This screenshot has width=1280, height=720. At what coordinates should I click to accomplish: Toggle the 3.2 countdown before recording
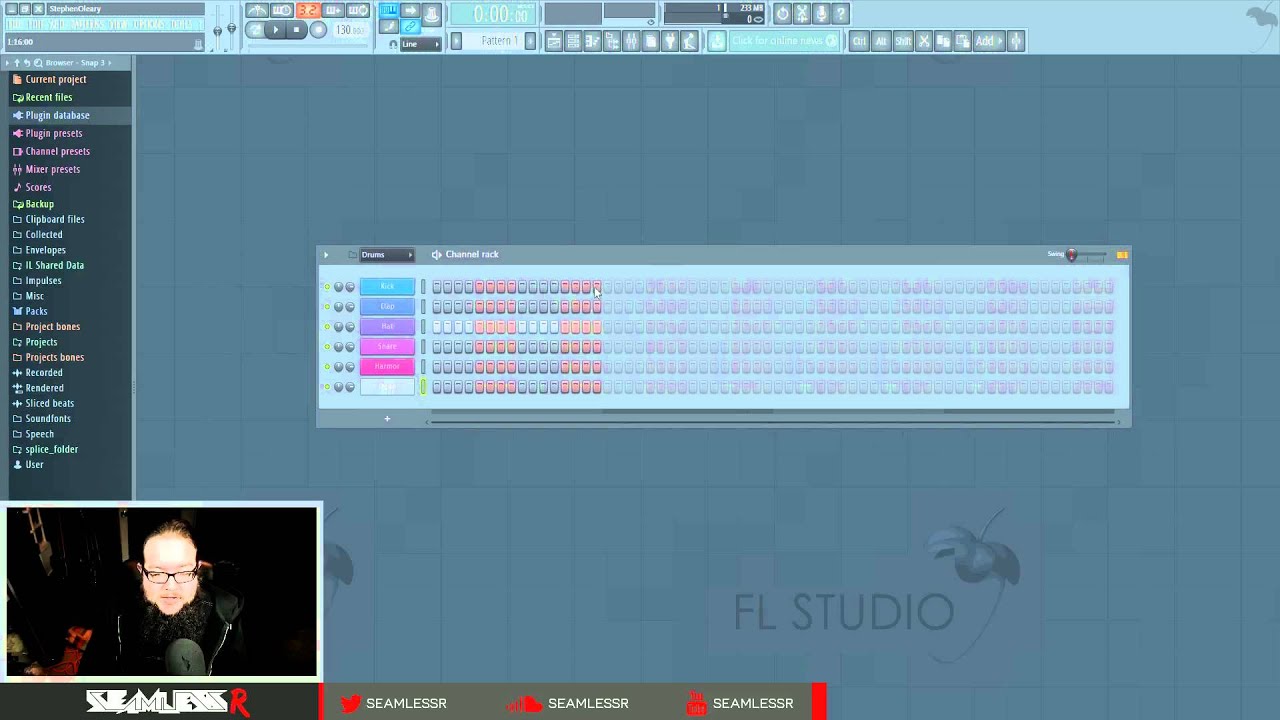[307, 11]
